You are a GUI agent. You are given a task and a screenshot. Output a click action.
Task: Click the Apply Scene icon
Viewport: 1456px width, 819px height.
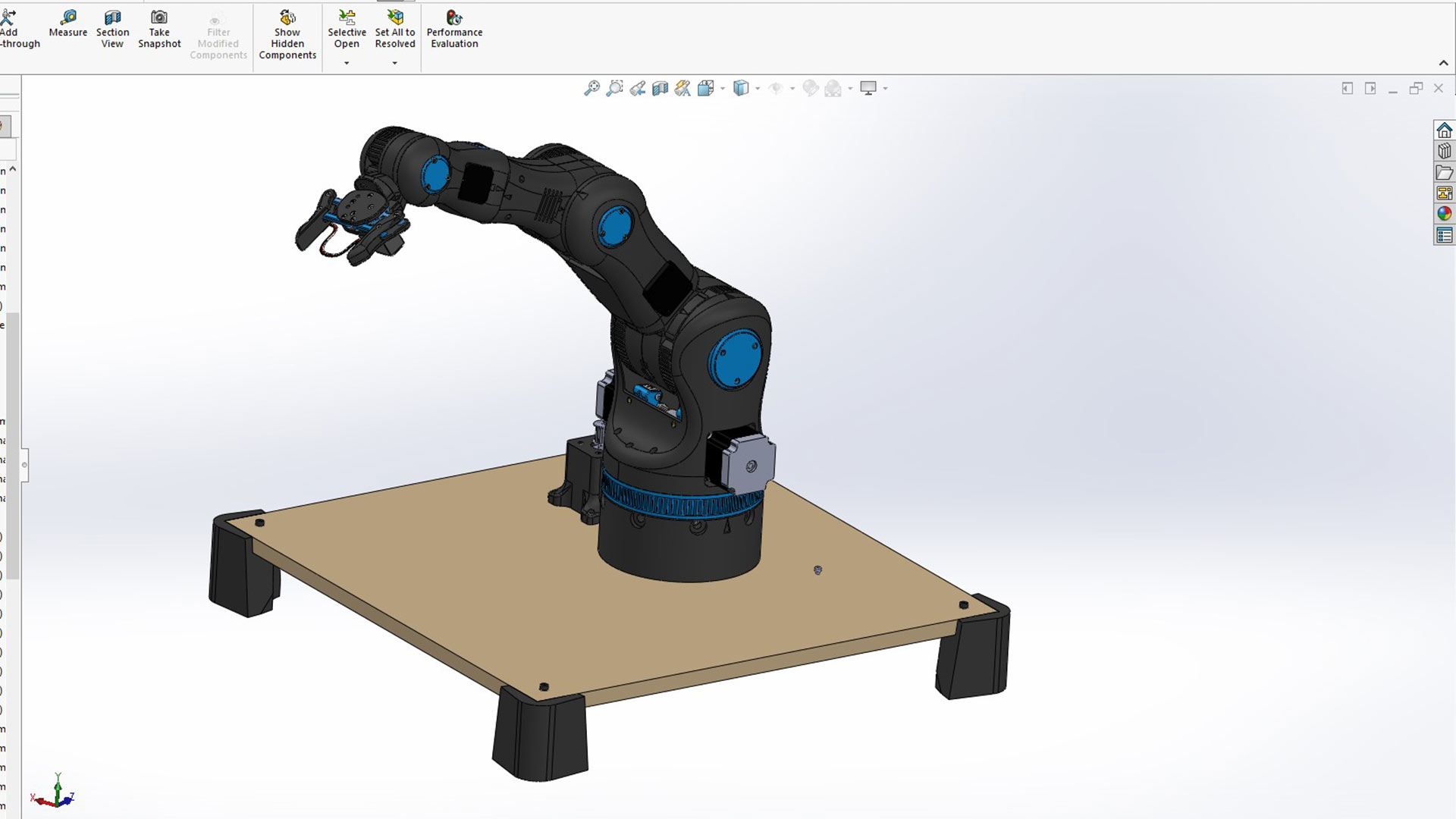tap(833, 89)
